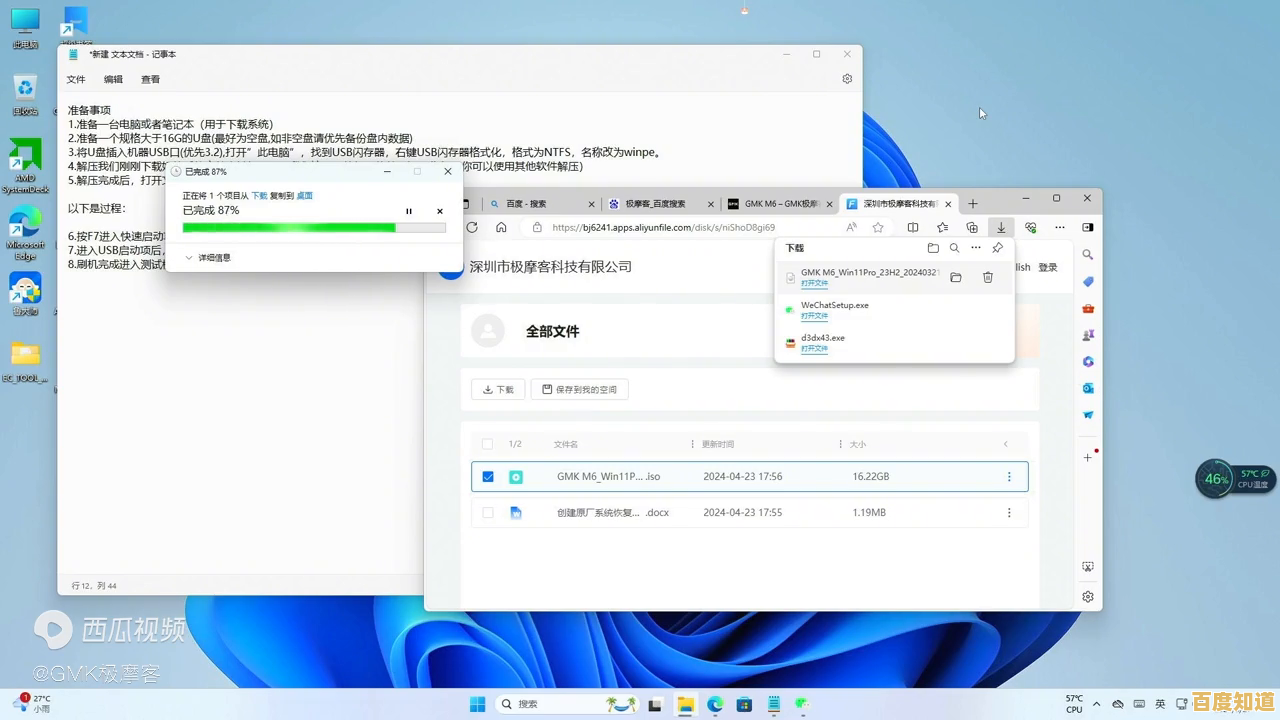Open the Edge browser downloads icon
The width and height of the screenshot is (1280, 720).
coord(1000,227)
